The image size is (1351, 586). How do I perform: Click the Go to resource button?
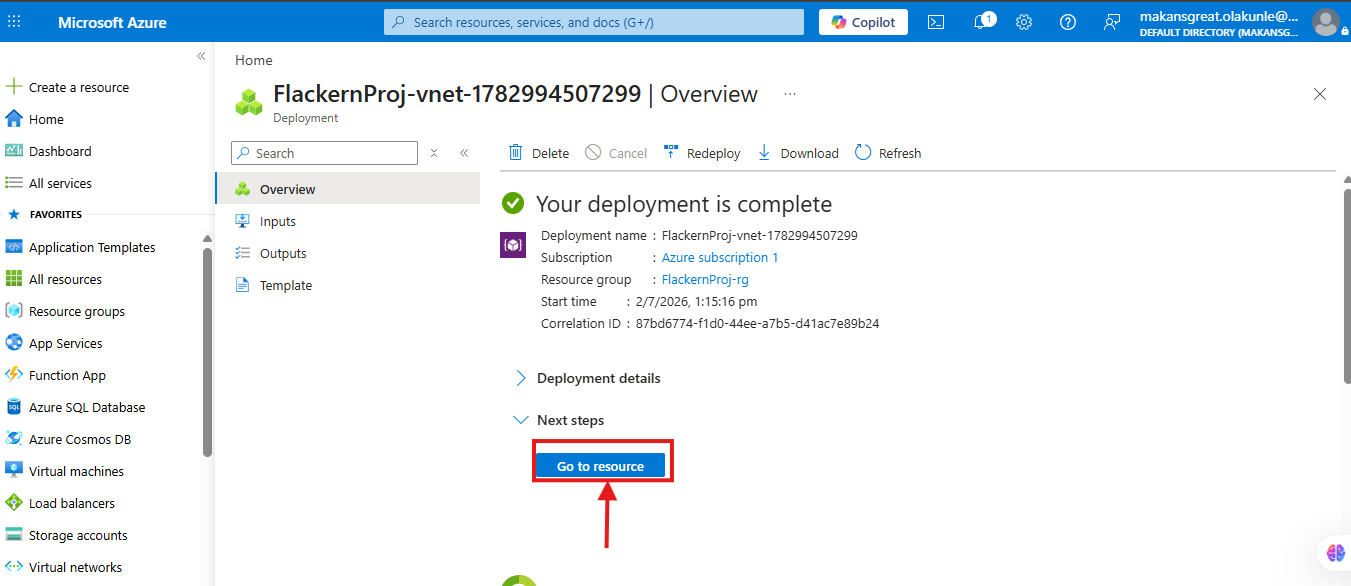(600, 466)
